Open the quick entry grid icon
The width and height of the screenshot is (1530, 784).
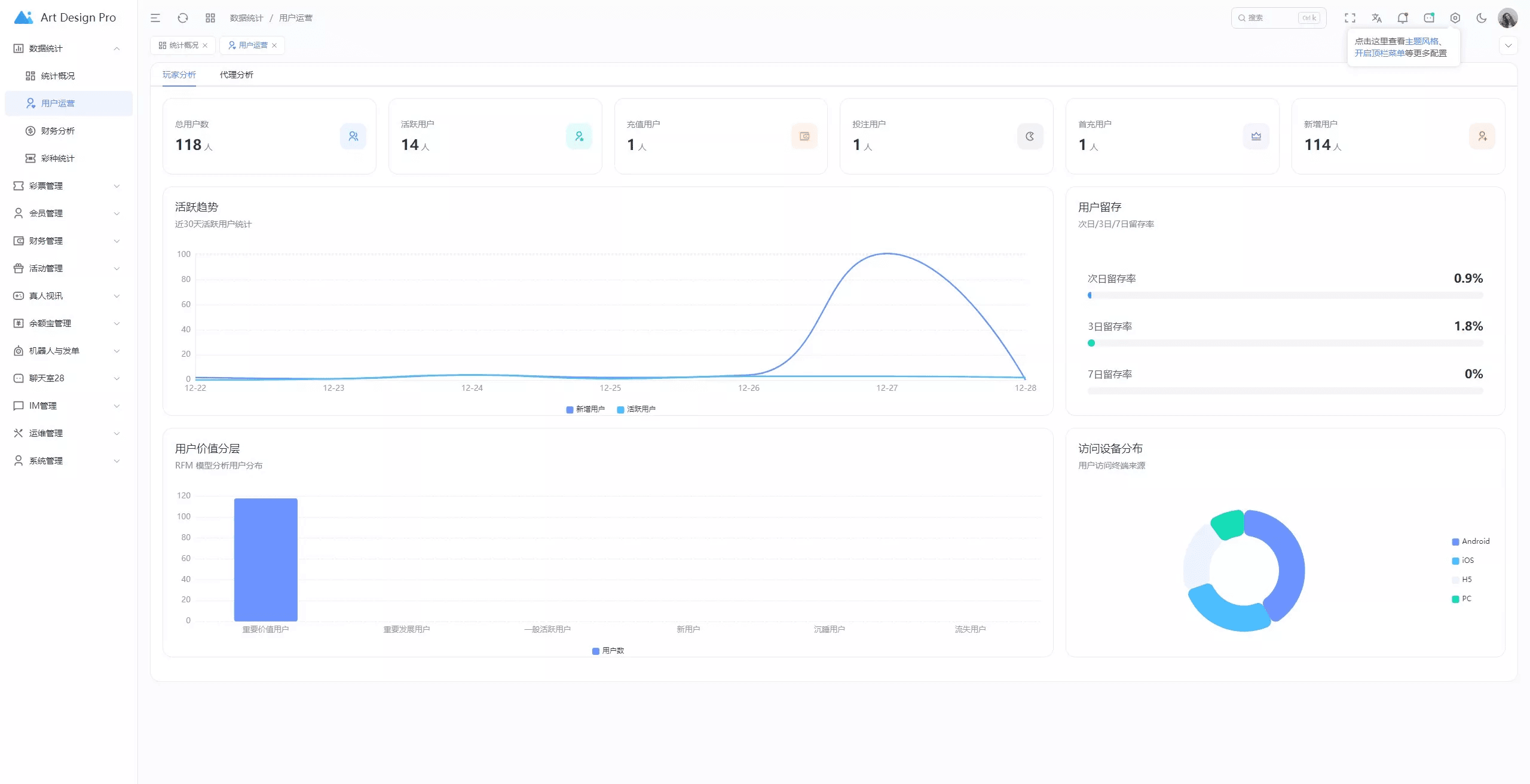click(210, 18)
